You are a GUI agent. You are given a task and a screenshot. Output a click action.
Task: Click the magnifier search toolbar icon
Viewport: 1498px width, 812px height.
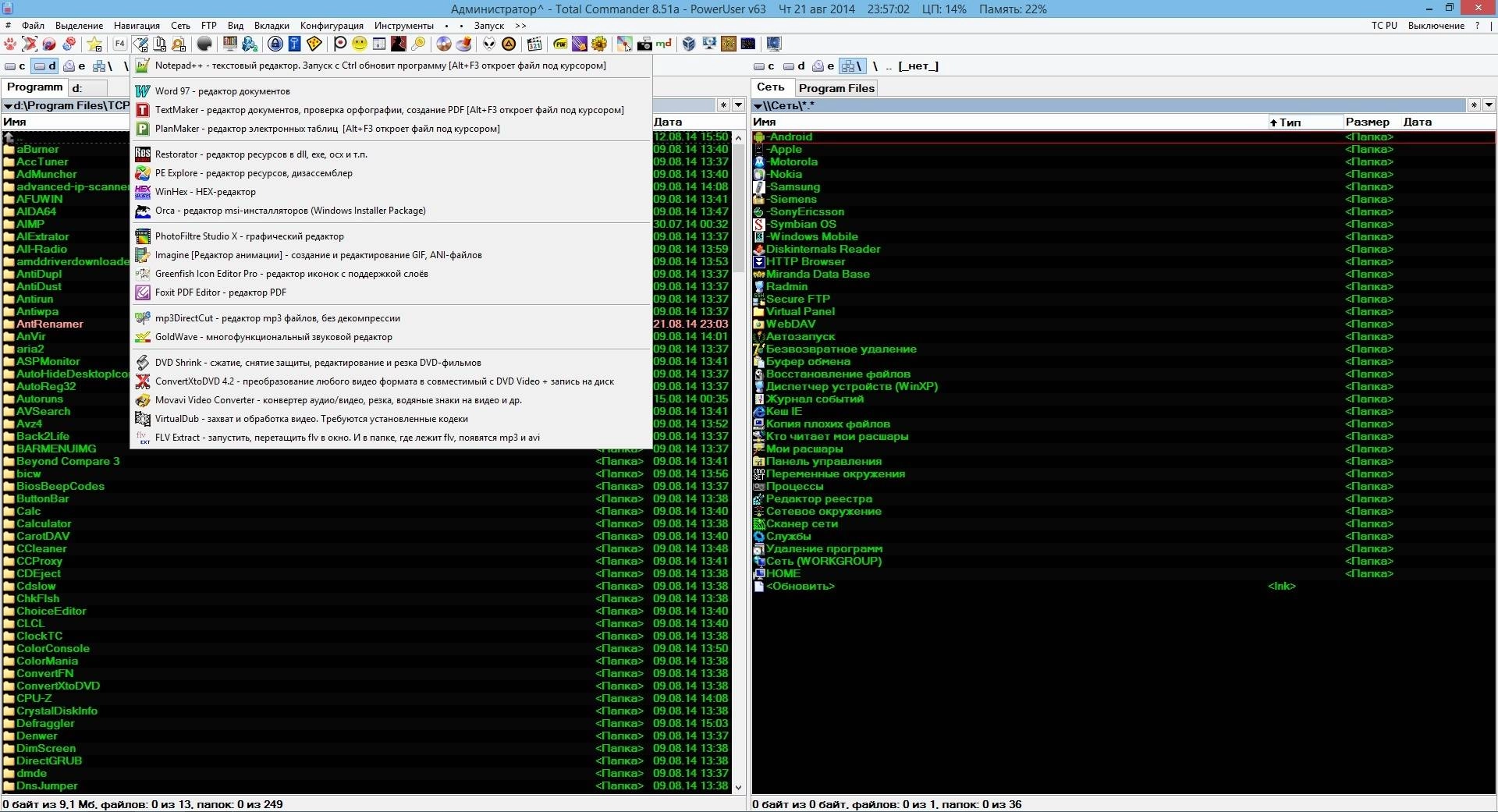point(179,44)
